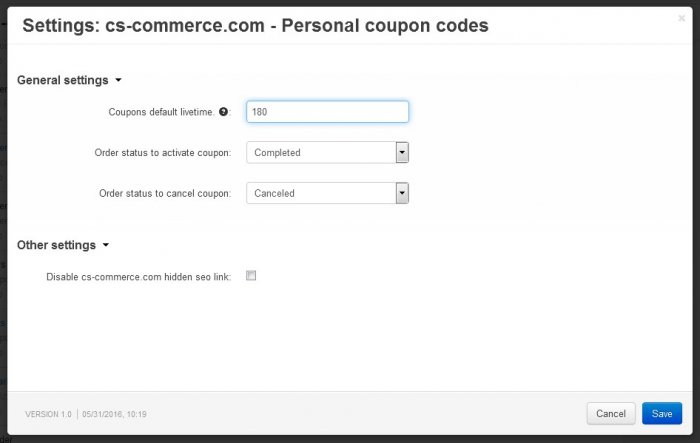The height and width of the screenshot is (443, 700).
Task: Focus the Coupons default livetime field showing 180
Action: pyautogui.click(x=327, y=112)
